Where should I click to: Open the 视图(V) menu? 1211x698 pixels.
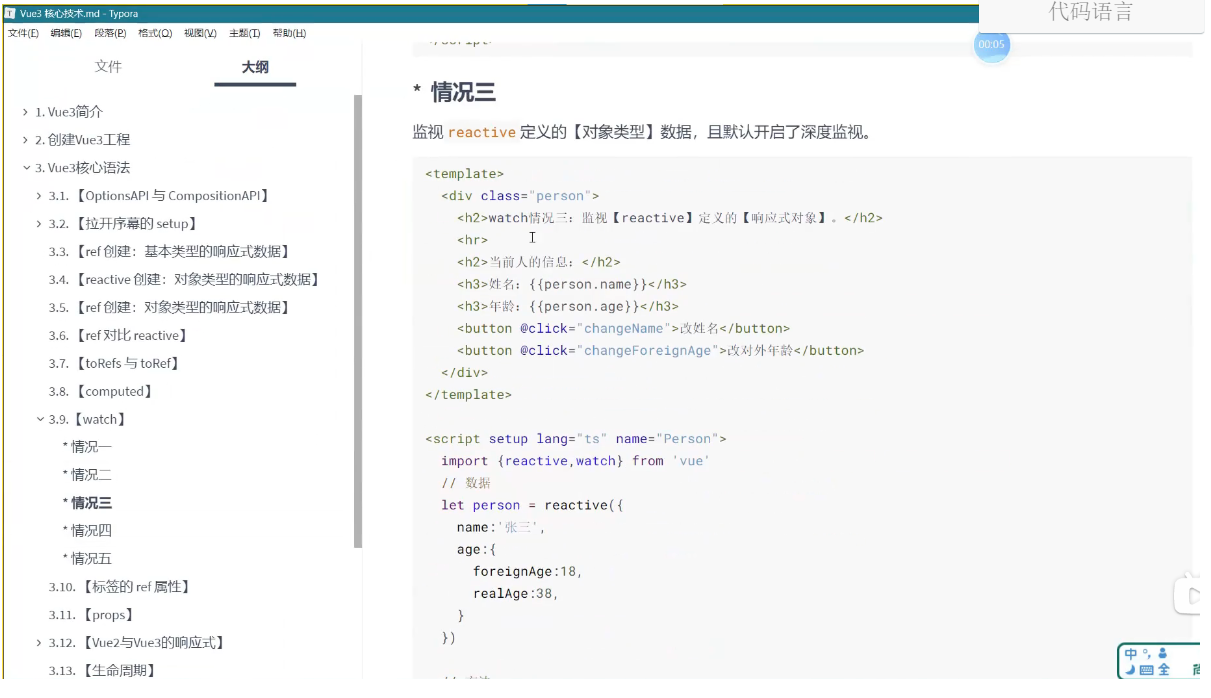coord(201,33)
